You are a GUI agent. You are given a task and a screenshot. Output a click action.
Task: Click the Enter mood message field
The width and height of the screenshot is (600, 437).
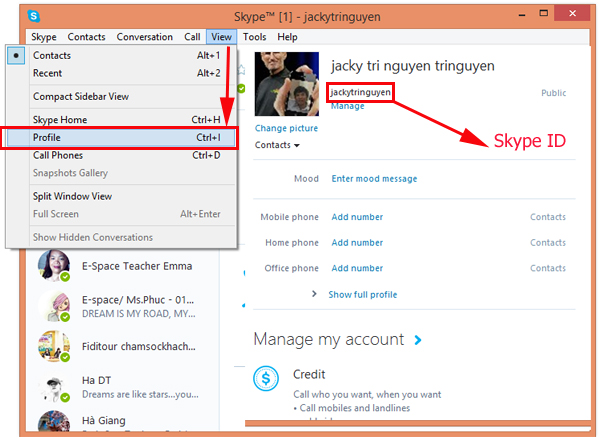tap(374, 179)
